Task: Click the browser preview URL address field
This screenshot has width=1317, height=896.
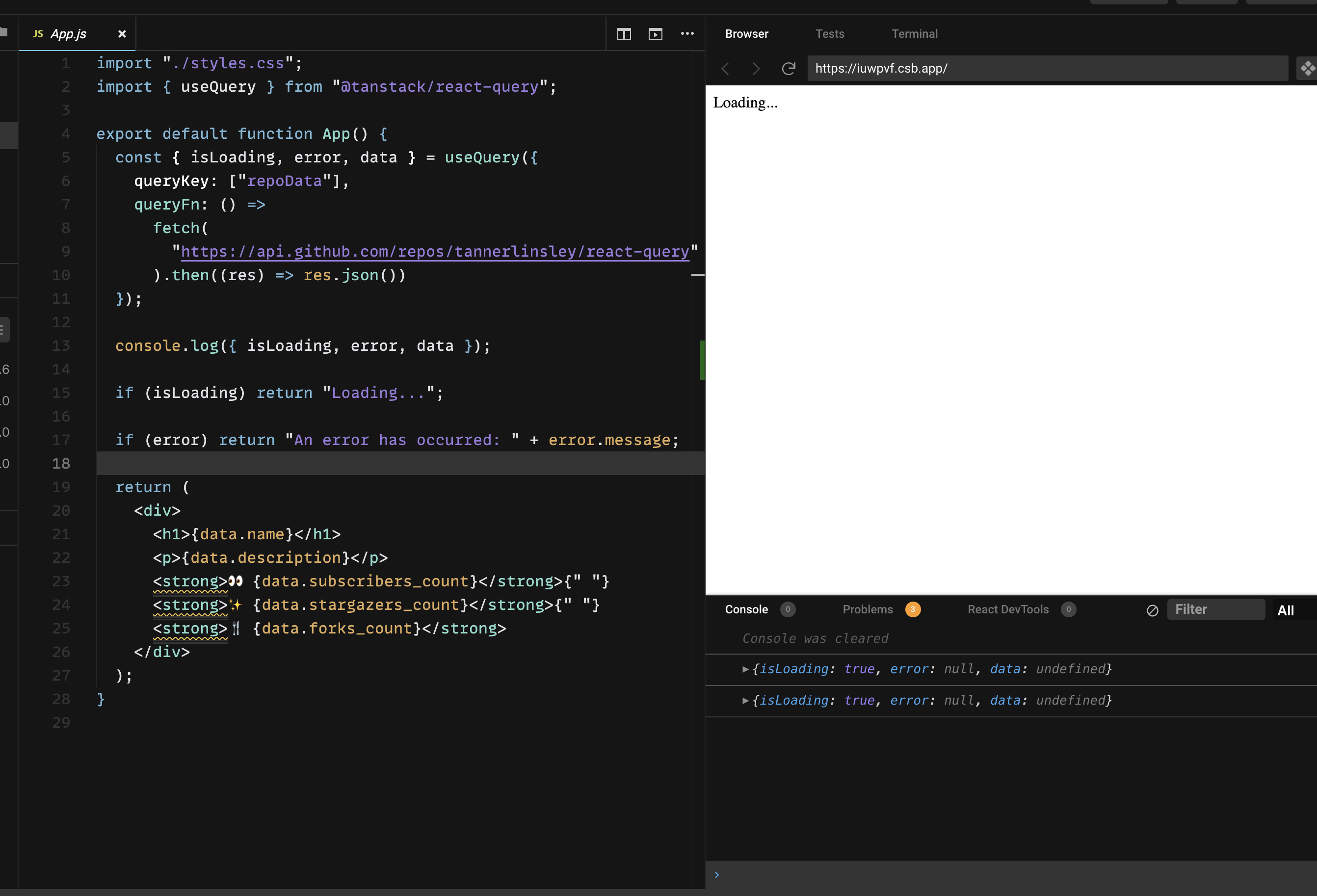Action: point(1047,69)
